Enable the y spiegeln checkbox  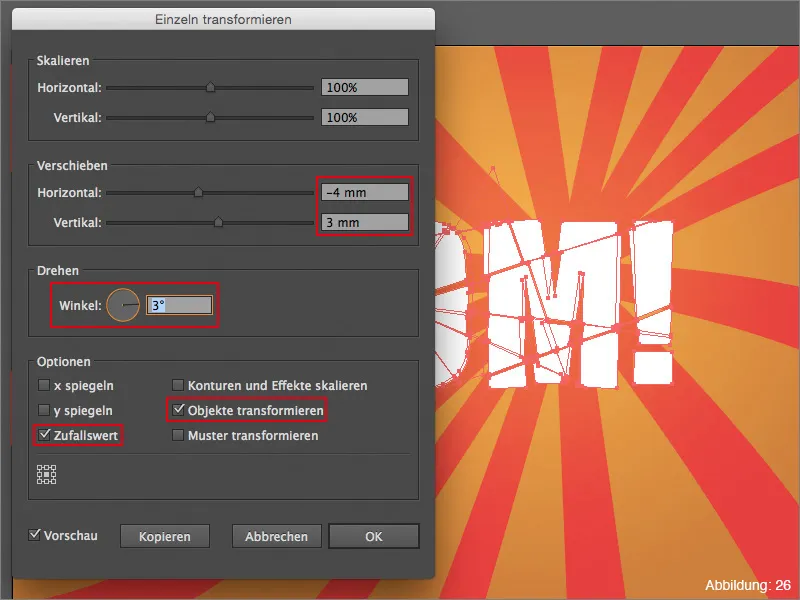click(x=44, y=410)
